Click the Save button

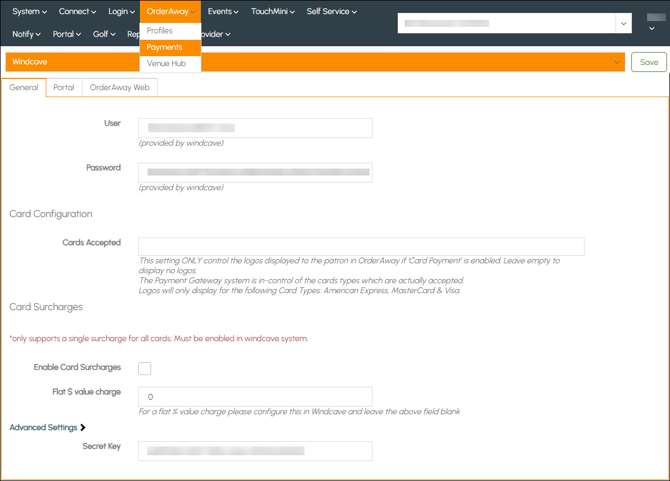click(649, 62)
